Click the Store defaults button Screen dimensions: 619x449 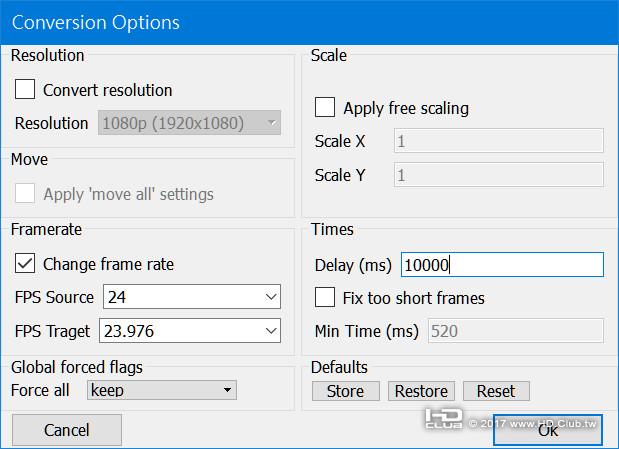[345, 391]
